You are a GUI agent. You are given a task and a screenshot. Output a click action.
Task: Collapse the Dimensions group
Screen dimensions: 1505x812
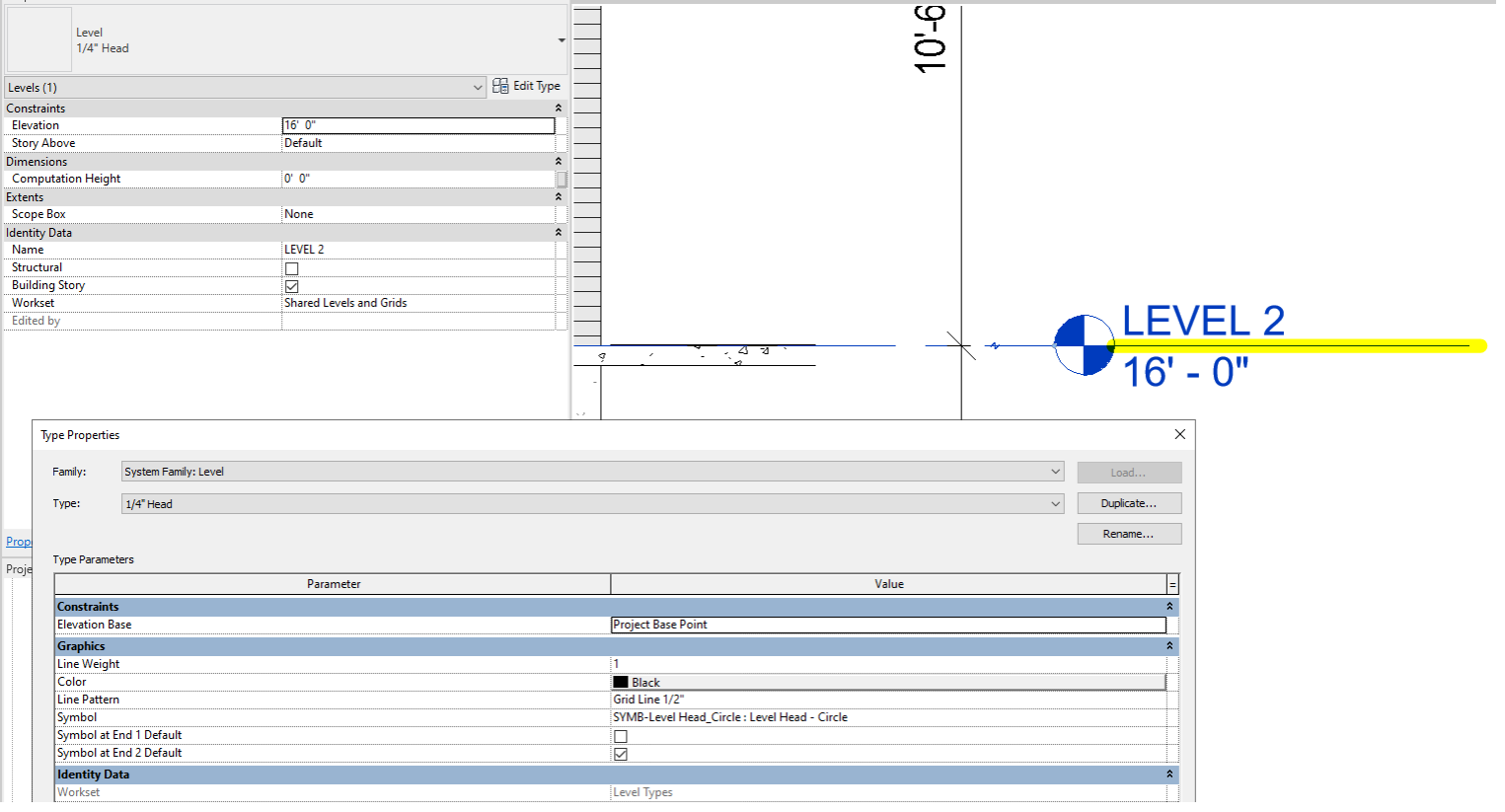coord(559,162)
